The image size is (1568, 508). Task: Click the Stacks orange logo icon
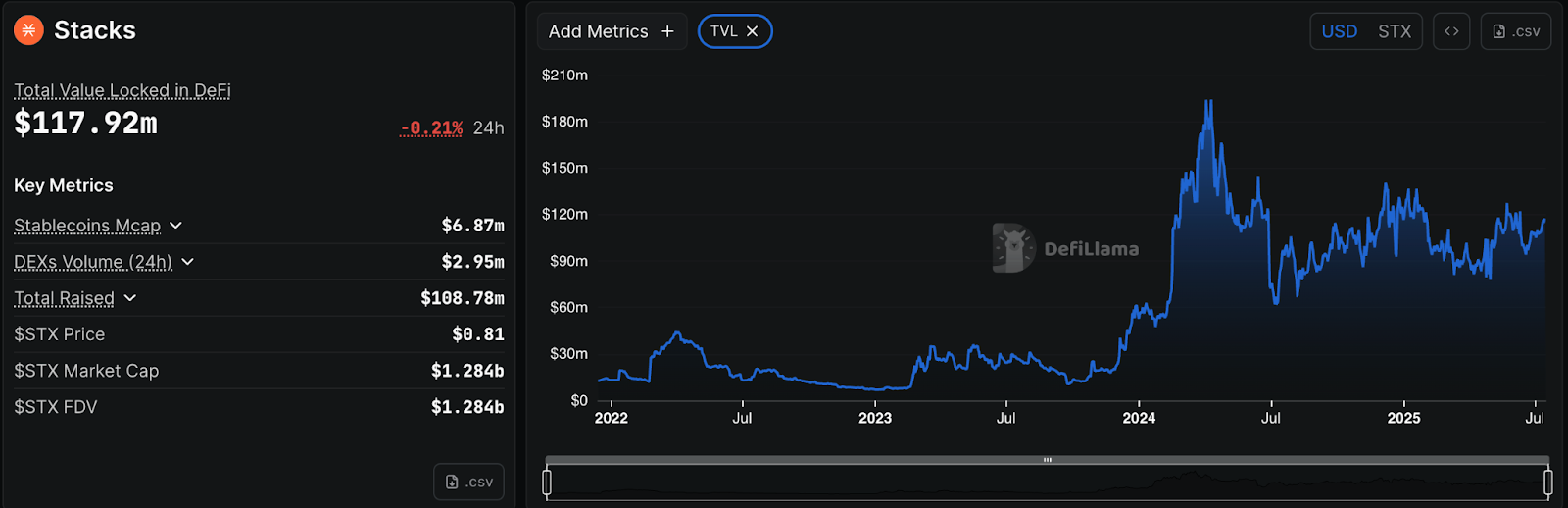(x=28, y=30)
